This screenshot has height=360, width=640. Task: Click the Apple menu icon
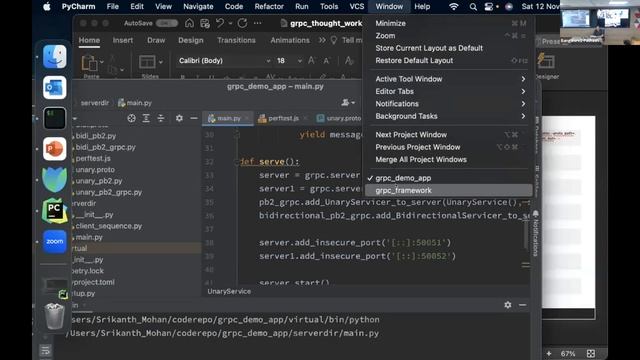[47, 7]
